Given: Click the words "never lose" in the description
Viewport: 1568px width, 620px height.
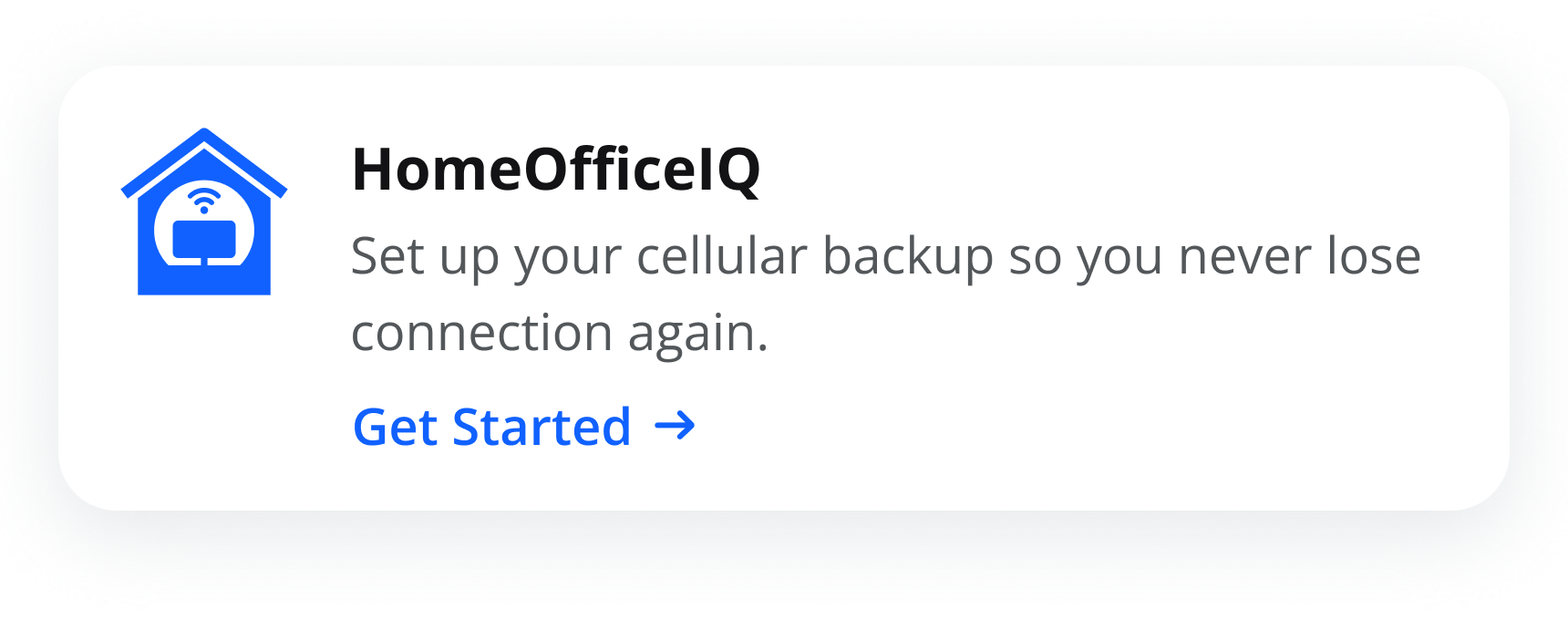Looking at the screenshot, I should pos(1299,256).
